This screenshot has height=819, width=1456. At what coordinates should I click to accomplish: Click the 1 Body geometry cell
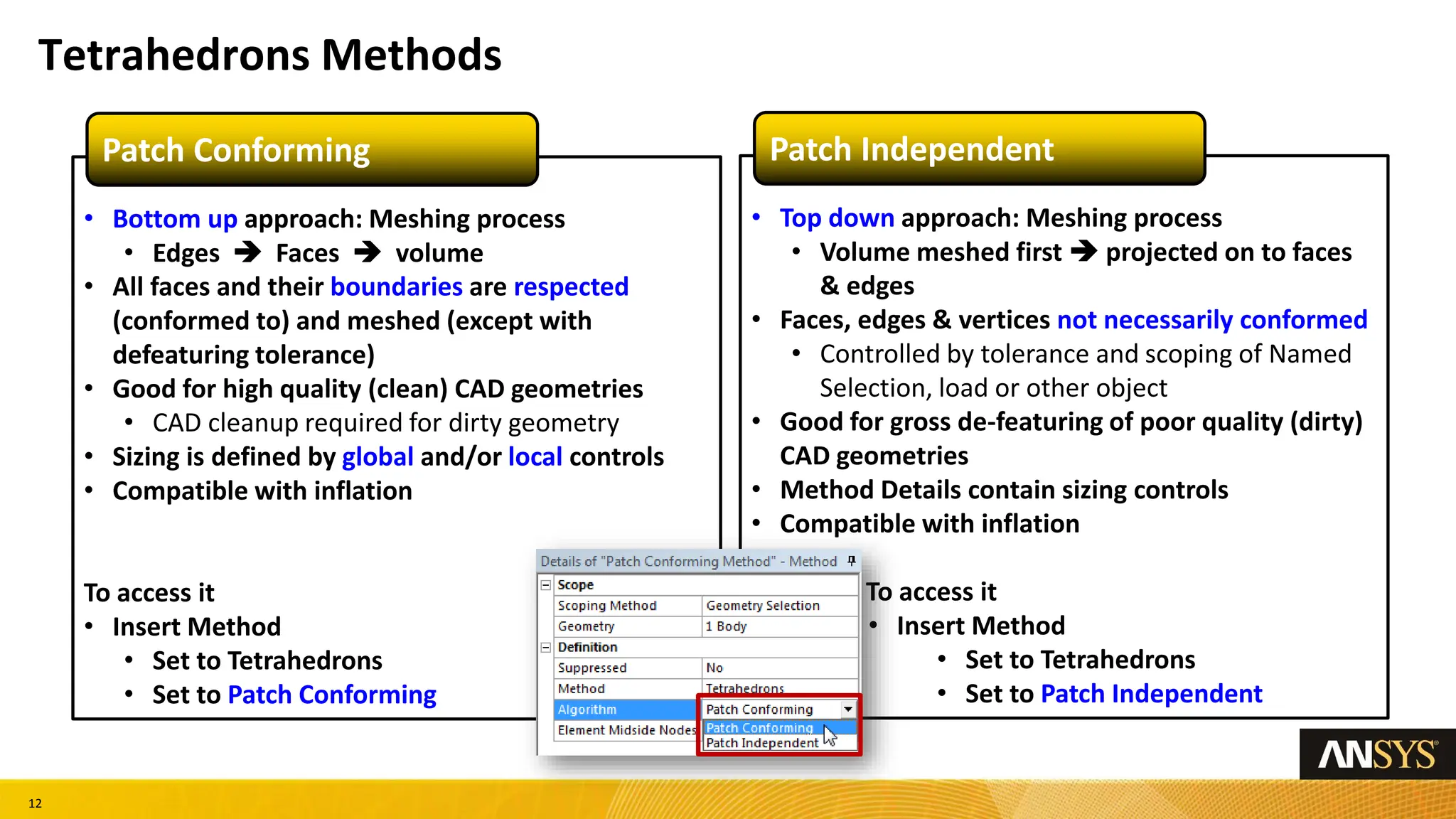[726, 626]
